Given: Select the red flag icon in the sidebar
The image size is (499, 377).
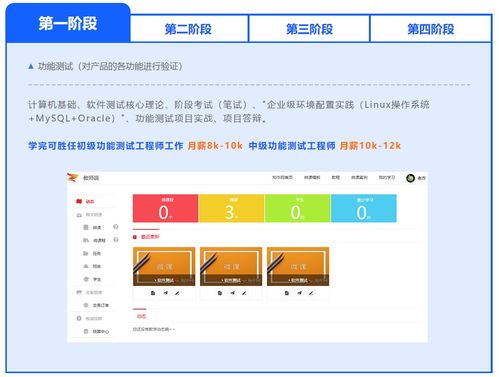Looking at the screenshot, I should (x=79, y=201).
